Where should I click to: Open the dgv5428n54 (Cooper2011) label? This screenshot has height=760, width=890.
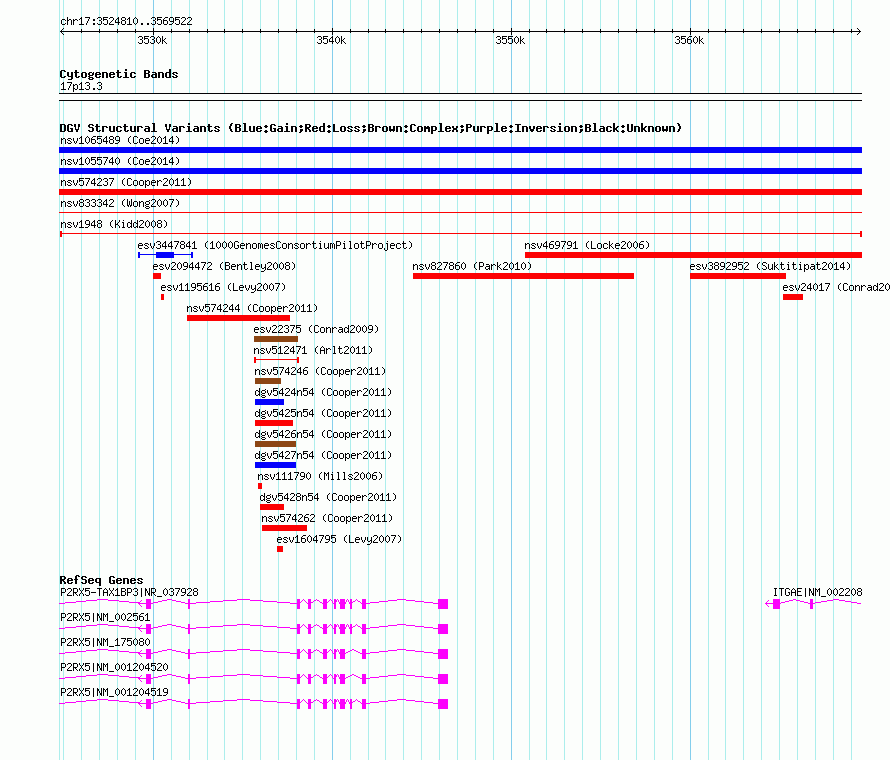click(328, 497)
